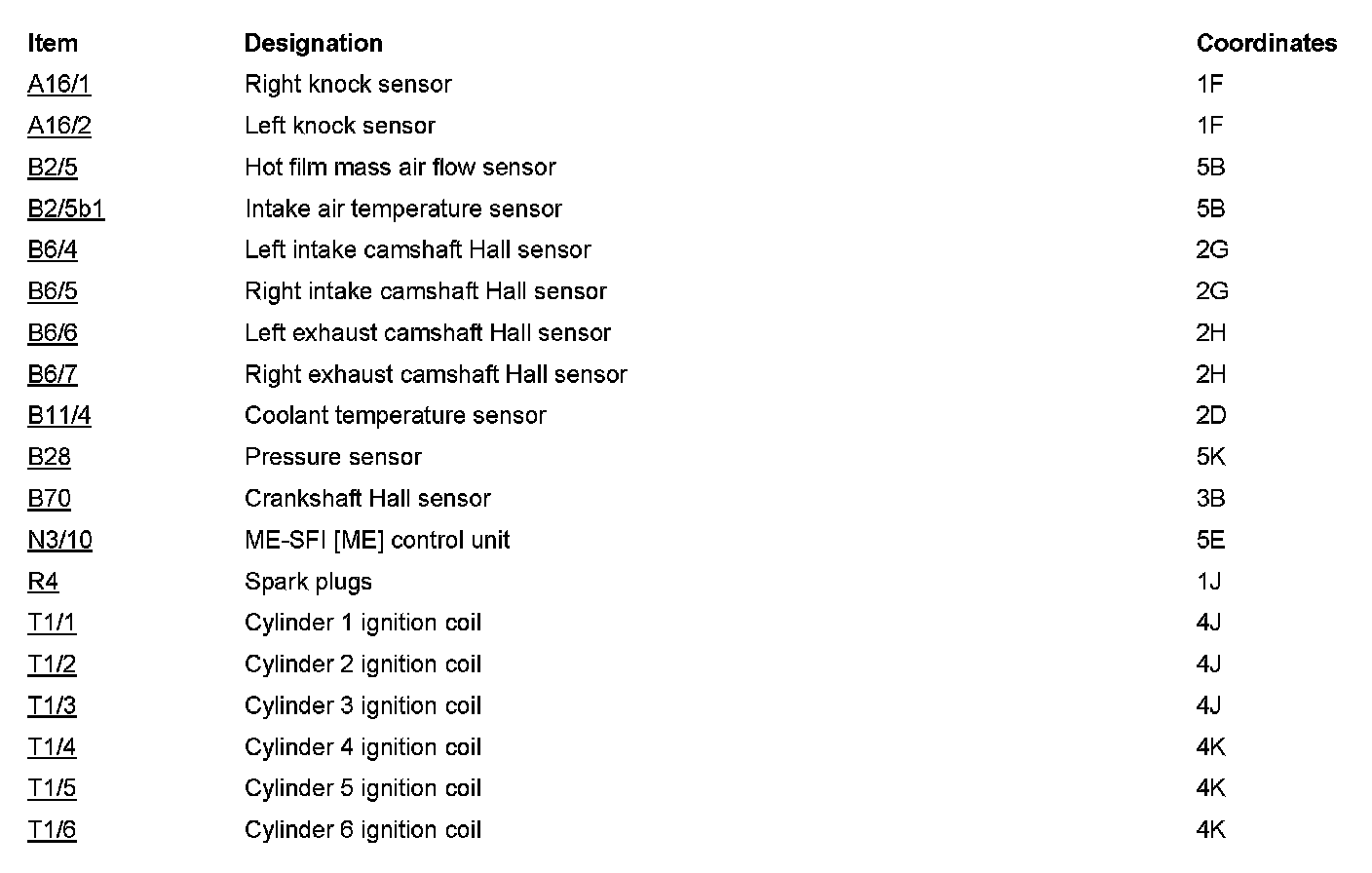Click the B28 pressure sensor link
Viewport: 1372px width, 873px height.
[49, 457]
